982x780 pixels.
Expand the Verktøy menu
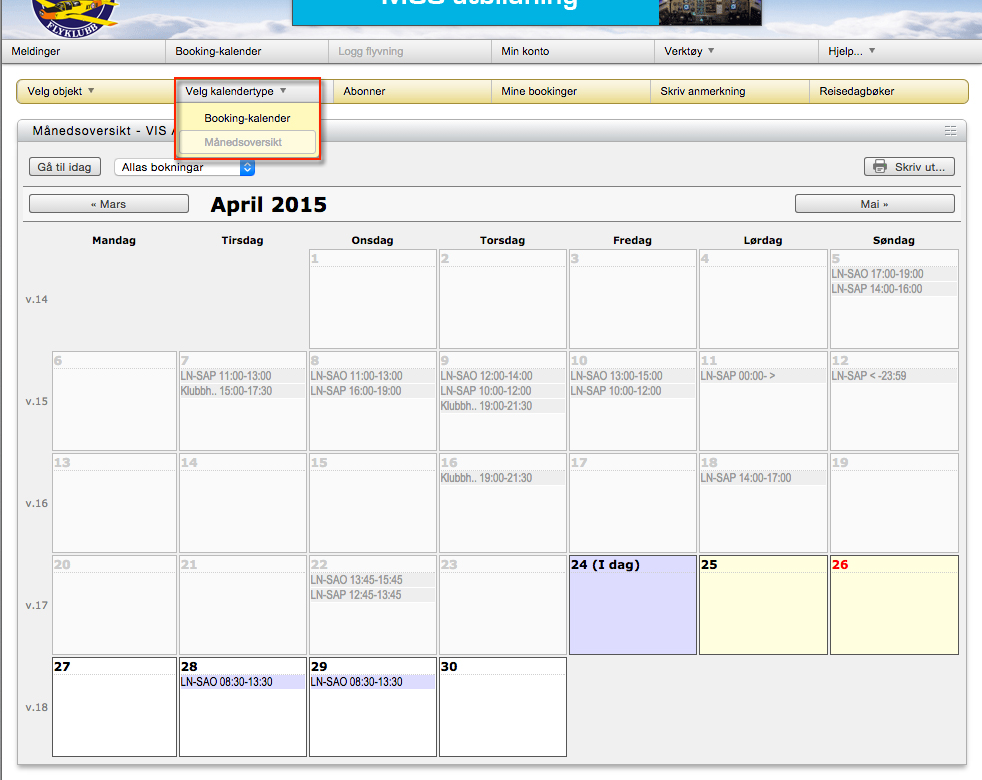(689, 51)
